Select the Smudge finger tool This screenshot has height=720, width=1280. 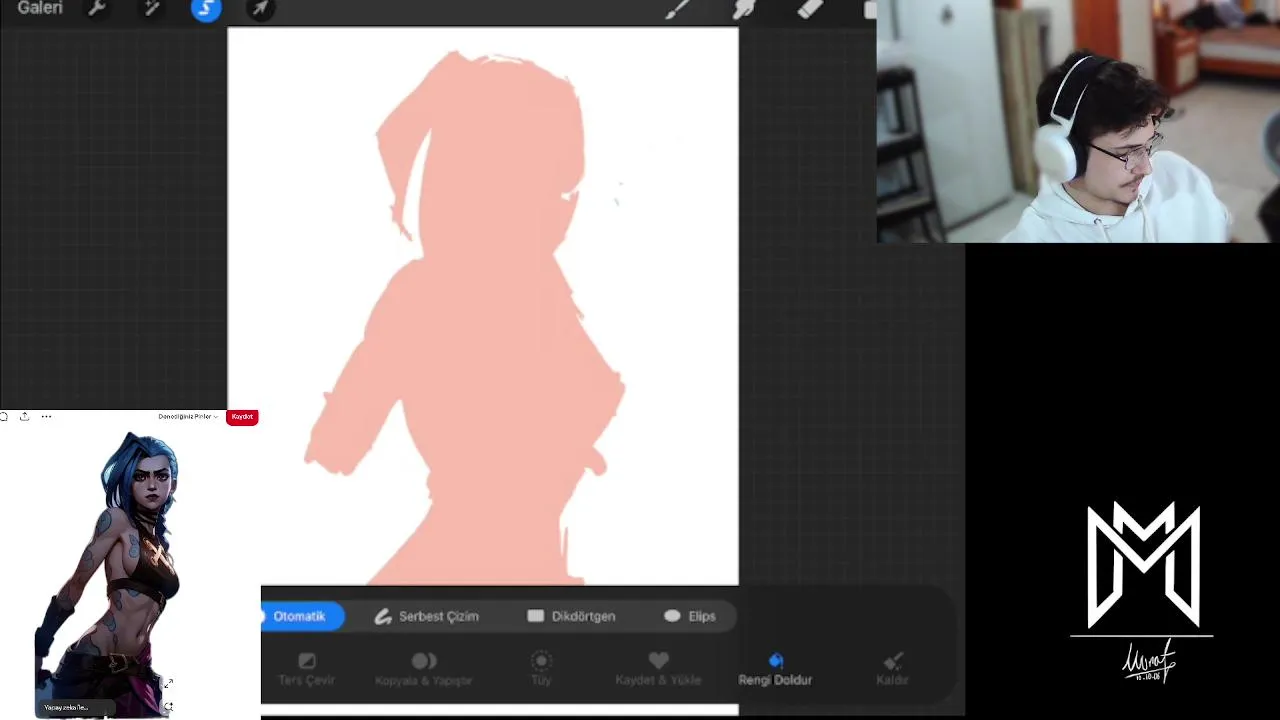coord(745,9)
